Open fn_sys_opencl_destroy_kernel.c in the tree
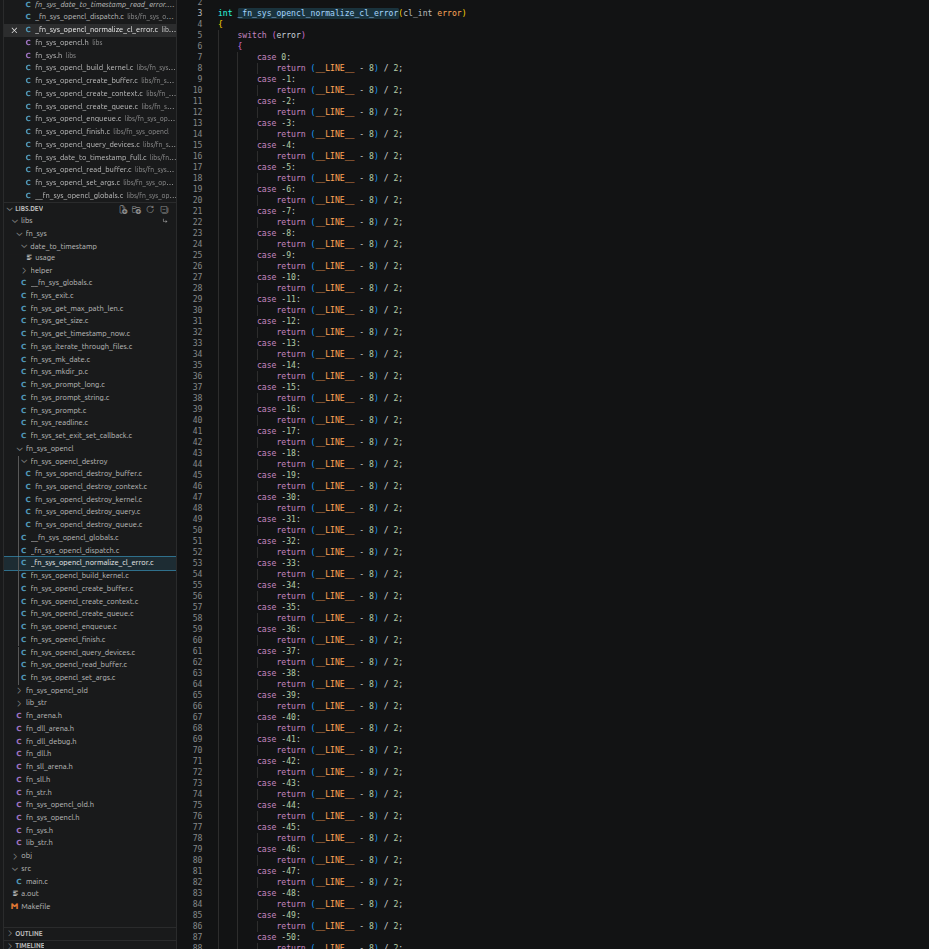Viewport: 929px width, 949px height. click(x=90, y=499)
